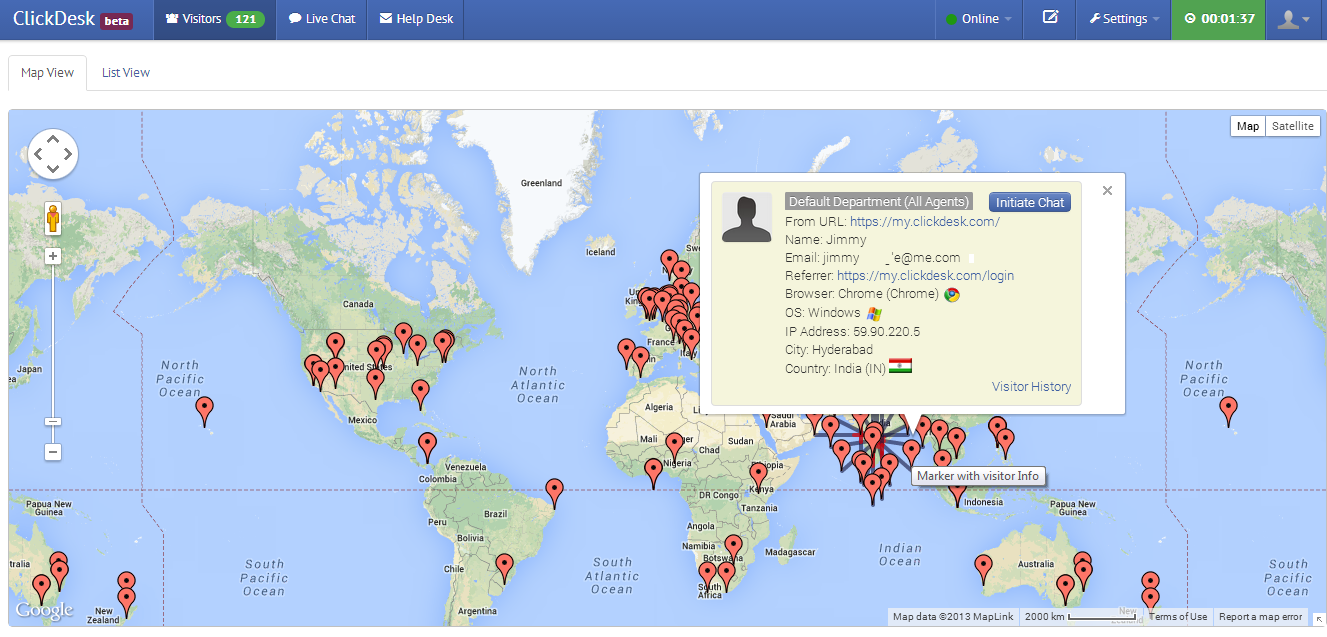
Task: Open the Online status dropdown
Action: [x=978, y=19]
